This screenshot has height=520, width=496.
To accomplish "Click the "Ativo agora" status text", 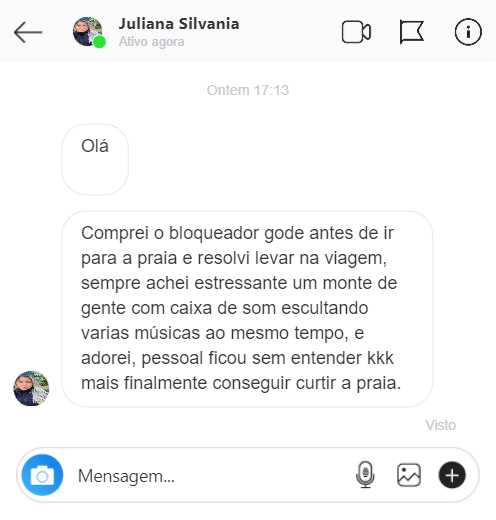I will click(152, 42).
